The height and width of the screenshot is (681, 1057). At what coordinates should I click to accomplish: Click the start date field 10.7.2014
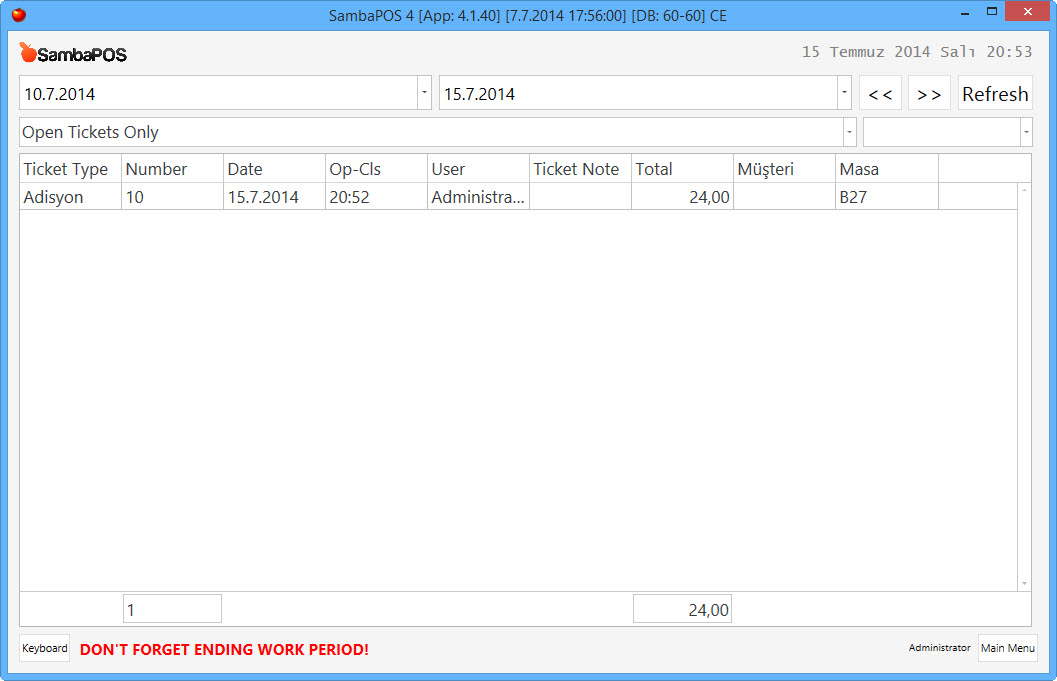point(217,94)
